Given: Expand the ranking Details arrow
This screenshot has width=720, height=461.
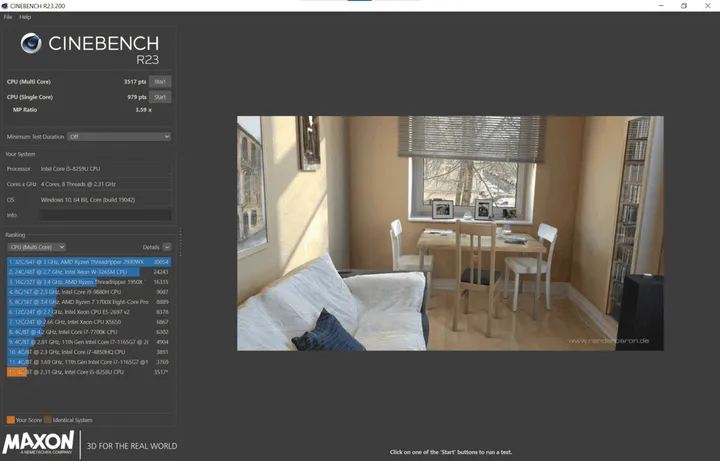Looking at the screenshot, I should 167,247.
